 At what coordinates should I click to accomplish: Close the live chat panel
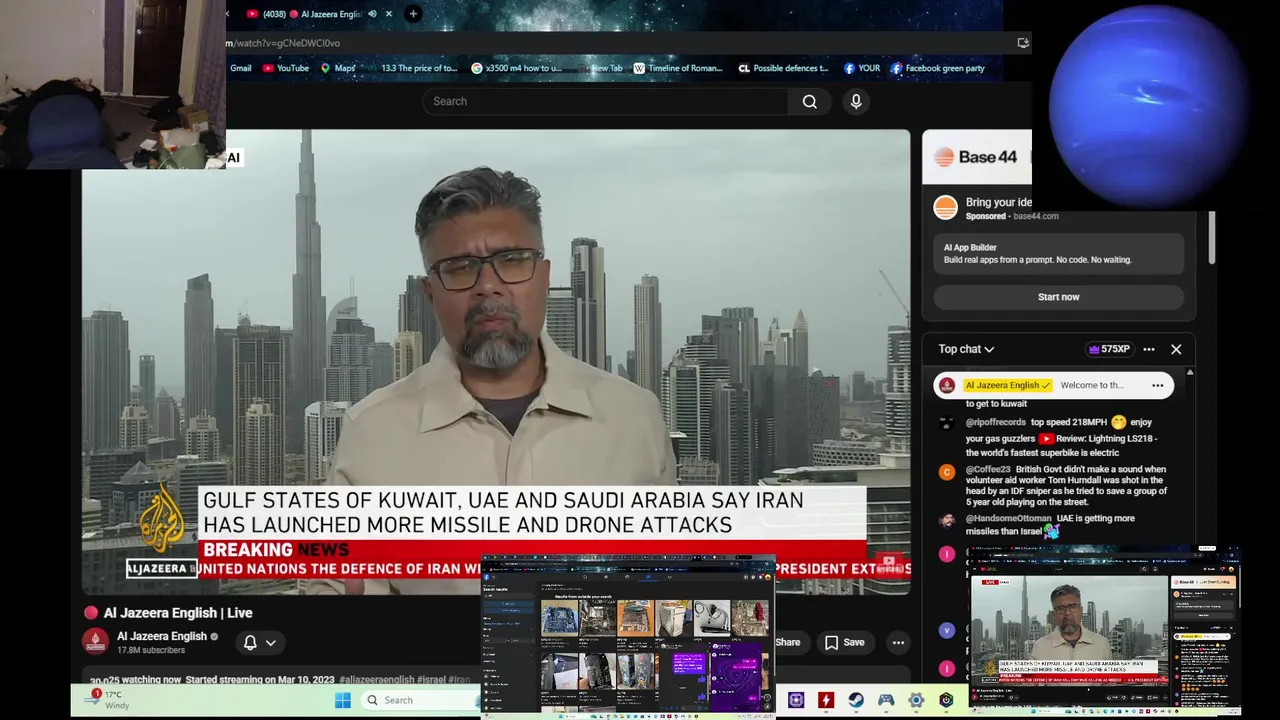1176,349
